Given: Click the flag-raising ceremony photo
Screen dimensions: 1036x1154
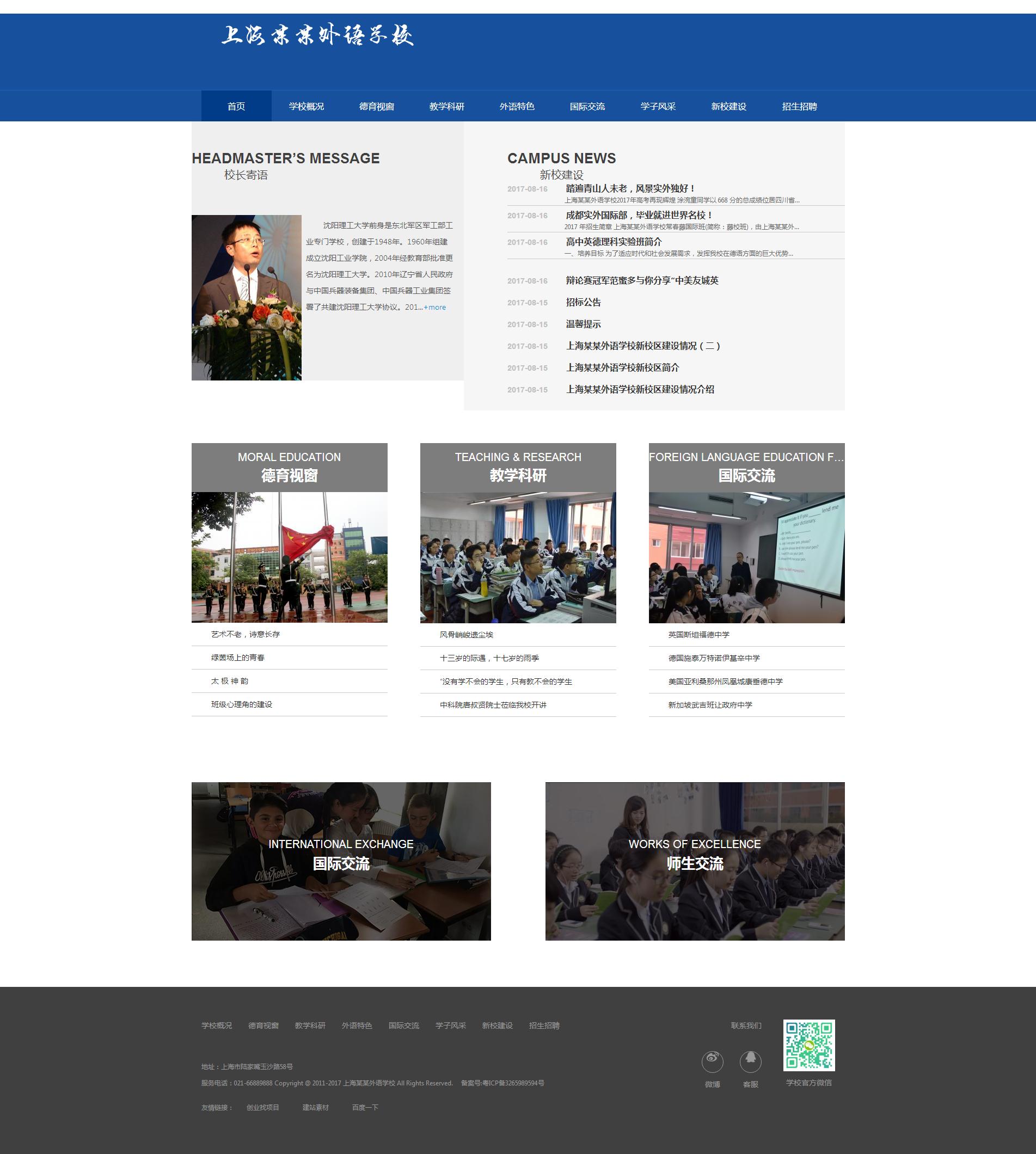Looking at the screenshot, I should 289,557.
